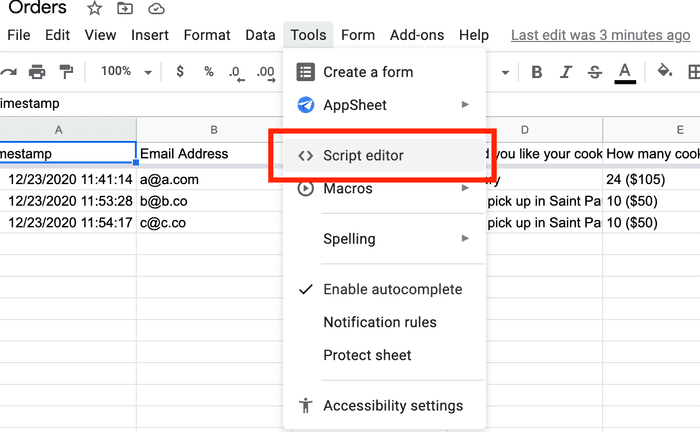Star the Orders spreadsheet
This screenshot has width=700, height=432.
[x=94, y=9]
